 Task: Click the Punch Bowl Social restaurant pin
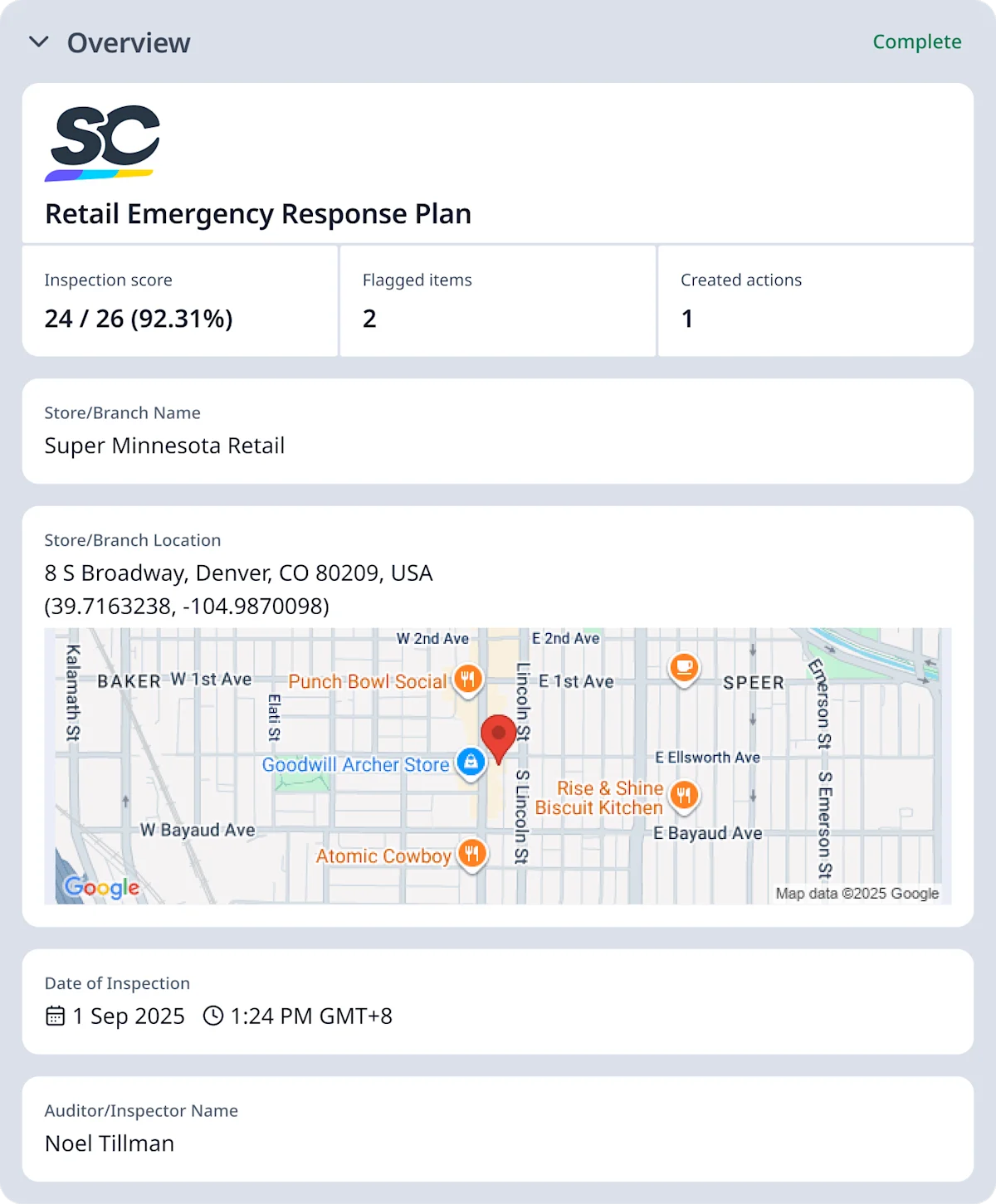click(x=467, y=679)
